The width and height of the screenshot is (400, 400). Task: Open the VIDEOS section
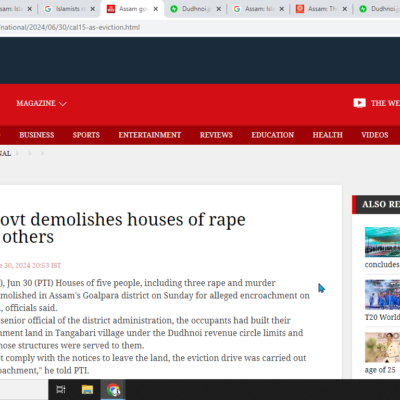click(375, 135)
